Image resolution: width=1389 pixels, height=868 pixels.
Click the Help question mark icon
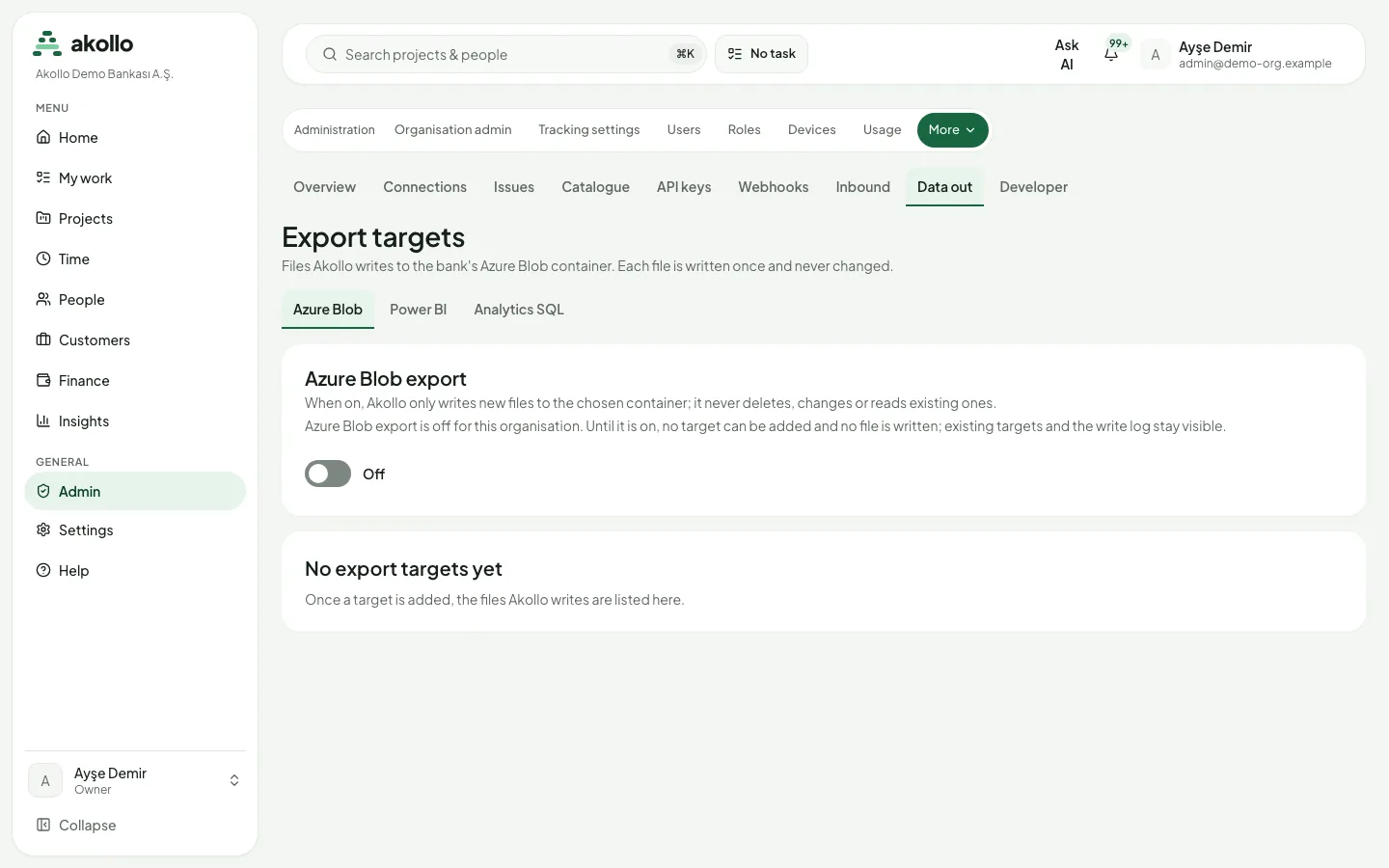point(43,570)
